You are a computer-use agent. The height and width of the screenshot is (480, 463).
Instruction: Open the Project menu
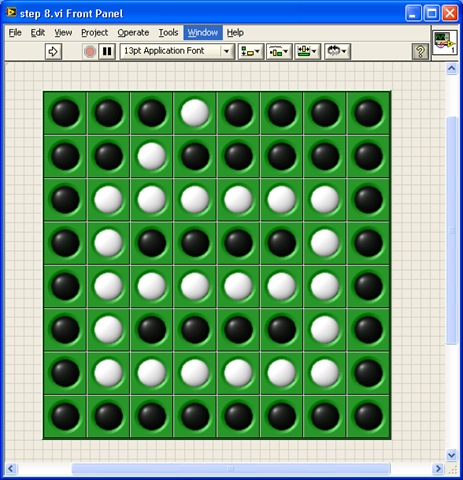pos(95,33)
